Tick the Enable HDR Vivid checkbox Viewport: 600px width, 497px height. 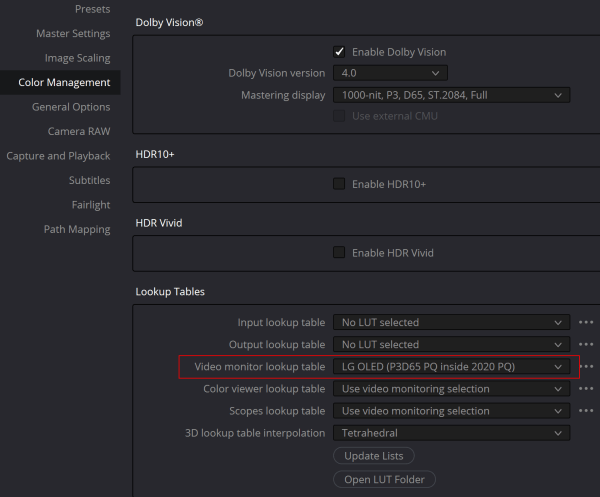pos(339,253)
